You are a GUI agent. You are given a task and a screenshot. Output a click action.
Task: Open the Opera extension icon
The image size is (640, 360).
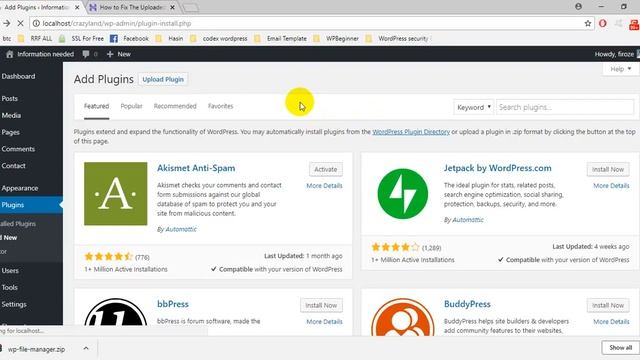click(x=602, y=23)
